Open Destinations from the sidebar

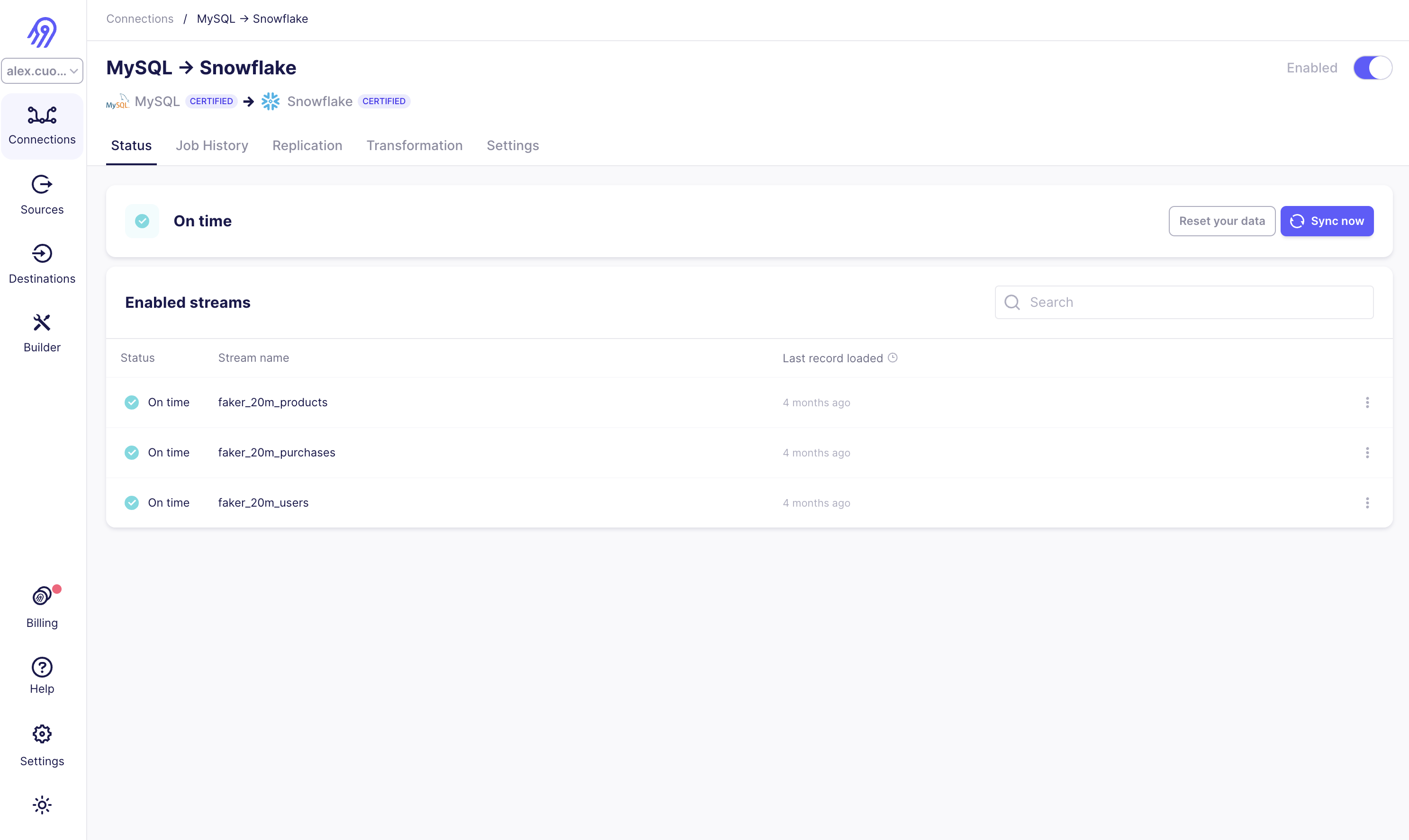(x=42, y=264)
